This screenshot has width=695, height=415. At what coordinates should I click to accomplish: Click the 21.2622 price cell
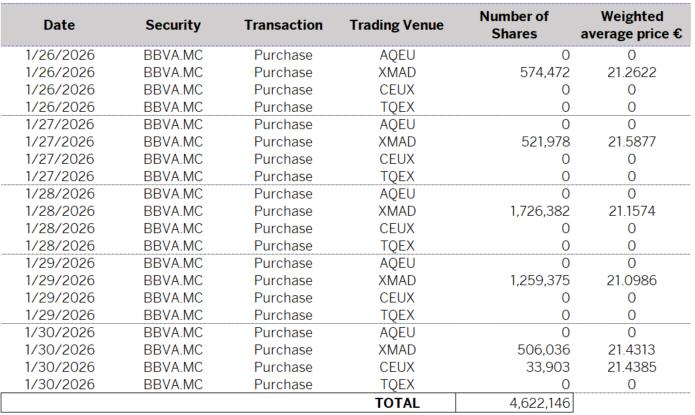tap(631, 73)
